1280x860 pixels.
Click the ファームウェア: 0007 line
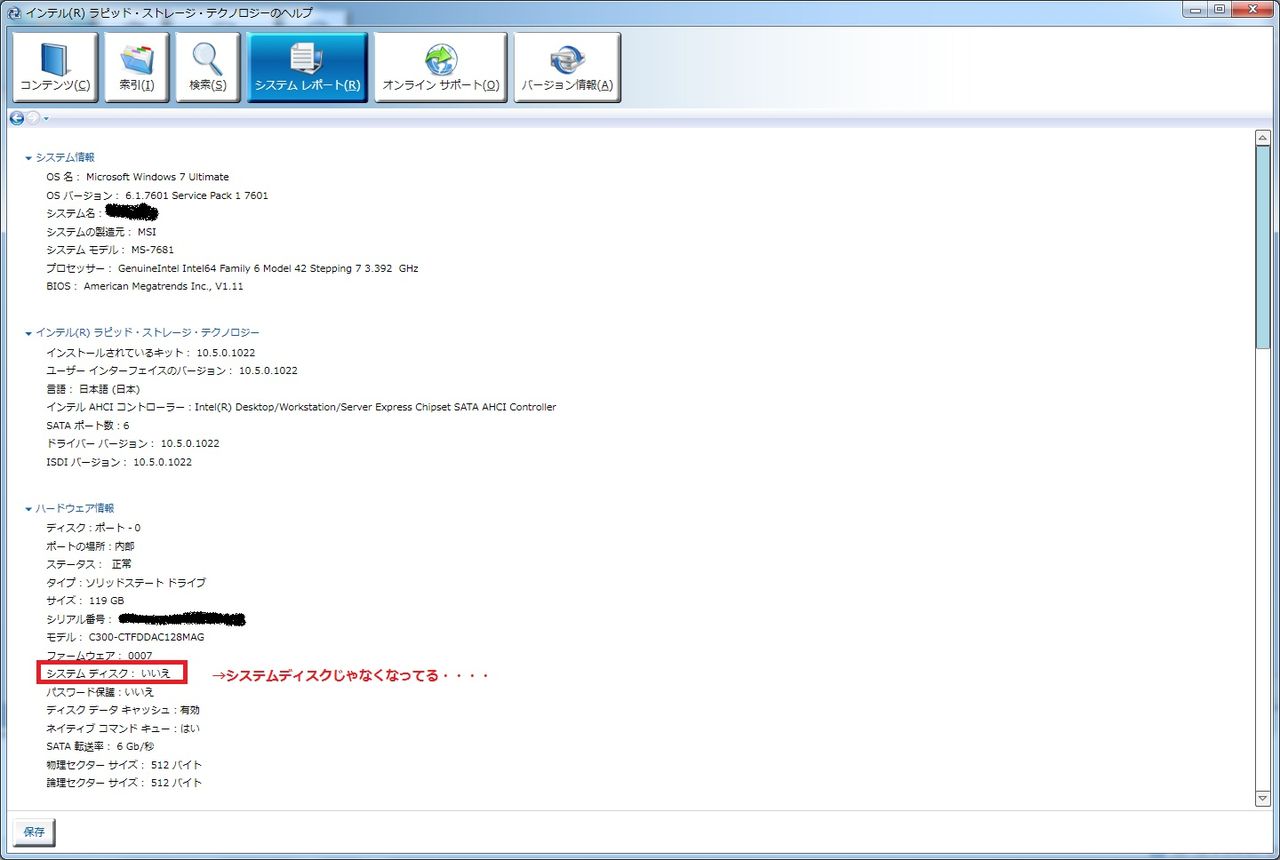[99, 656]
